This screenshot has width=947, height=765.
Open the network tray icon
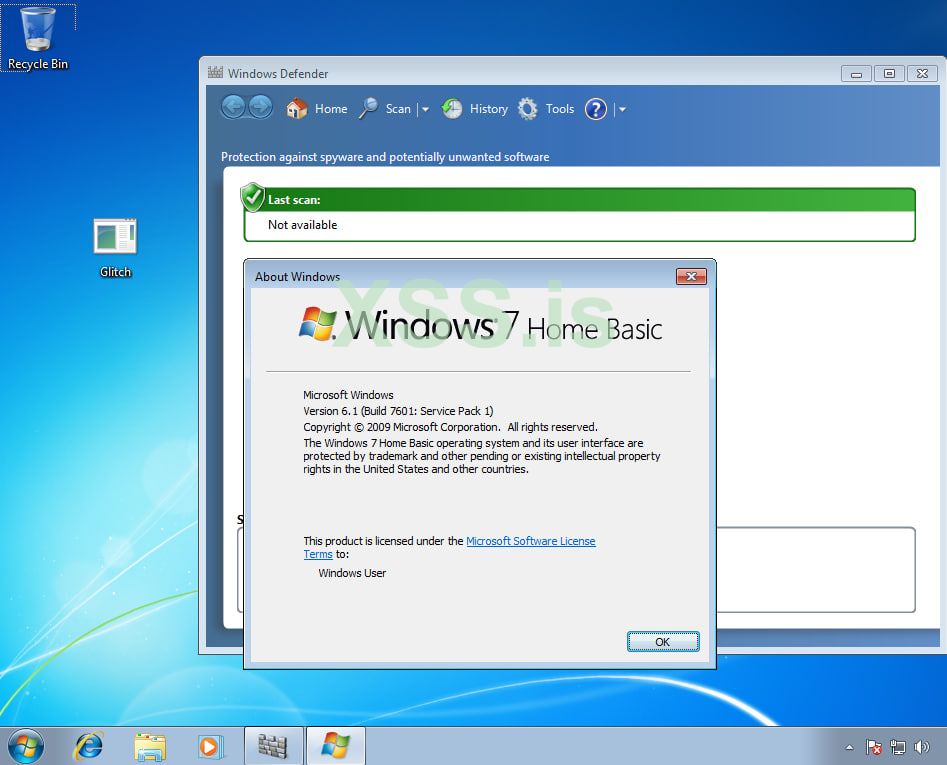(x=897, y=747)
